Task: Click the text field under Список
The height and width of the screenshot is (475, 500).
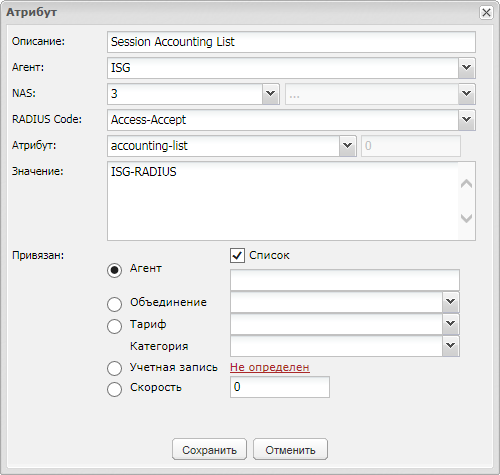Action: tap(345, 280)
